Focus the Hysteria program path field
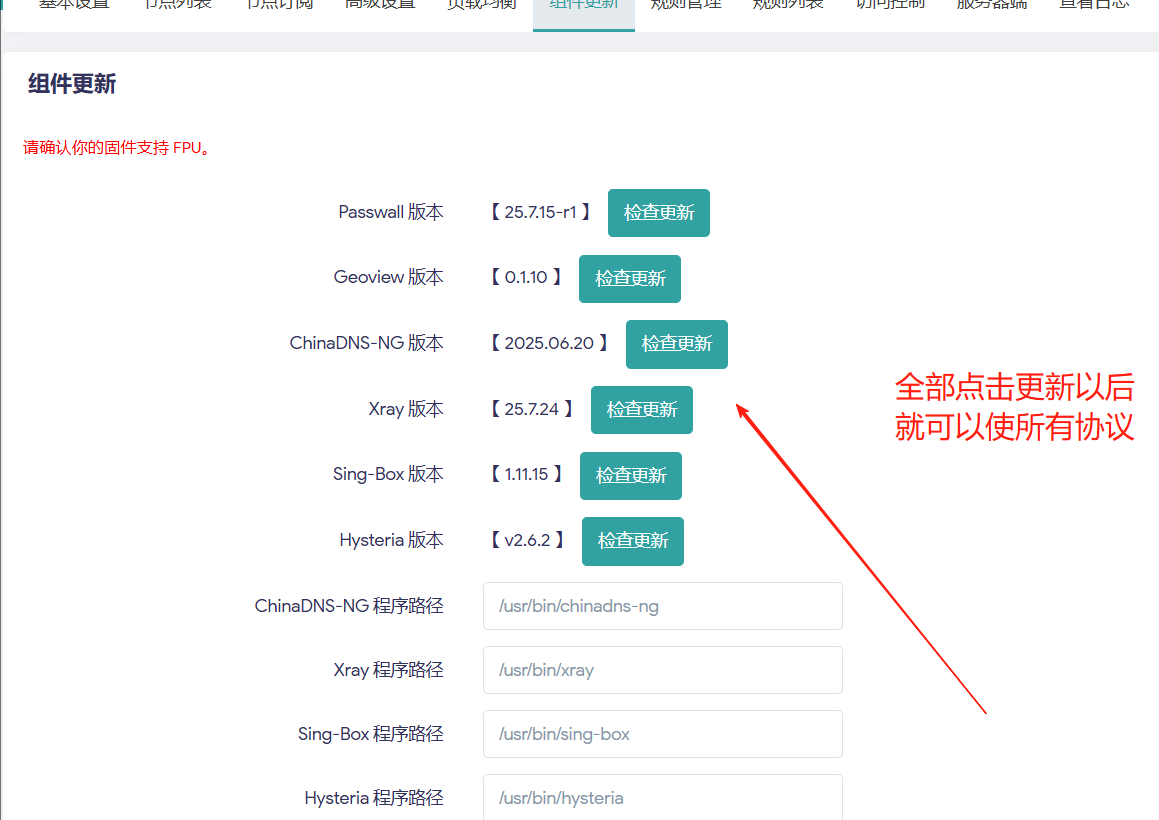Viewport: 1159px width, 820px height. (x=662, y=797)
